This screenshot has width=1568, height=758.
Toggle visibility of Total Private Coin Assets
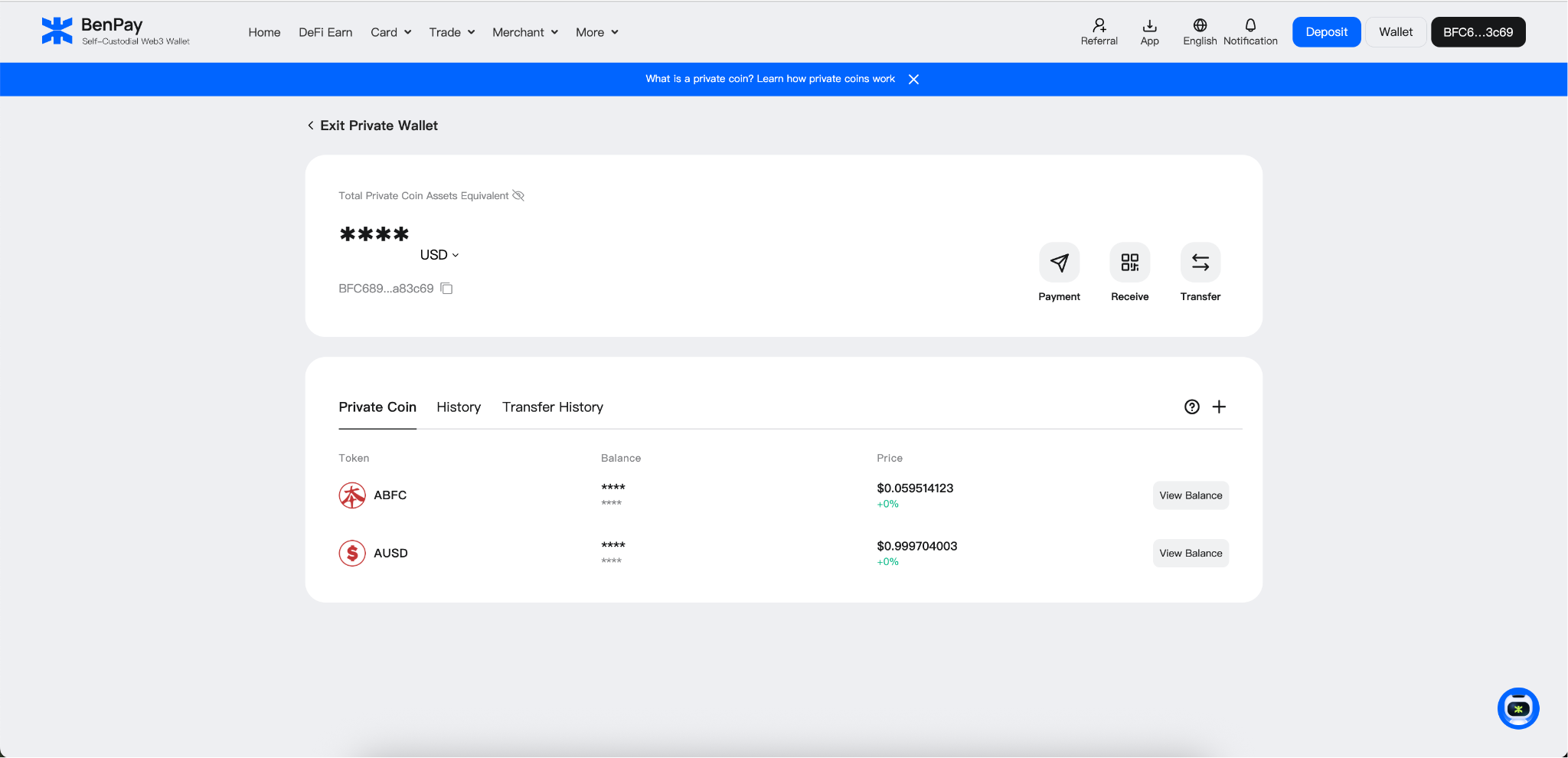click(518, 195)
